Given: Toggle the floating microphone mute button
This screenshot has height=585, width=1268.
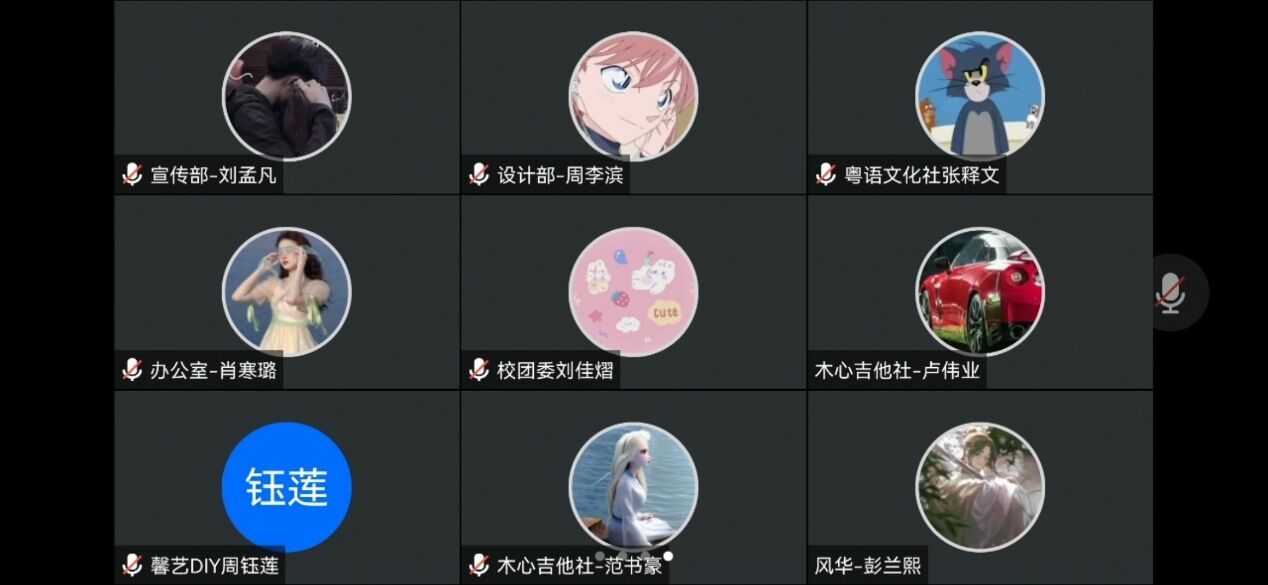Looking at the screenshot, I should coord(1169,293).
